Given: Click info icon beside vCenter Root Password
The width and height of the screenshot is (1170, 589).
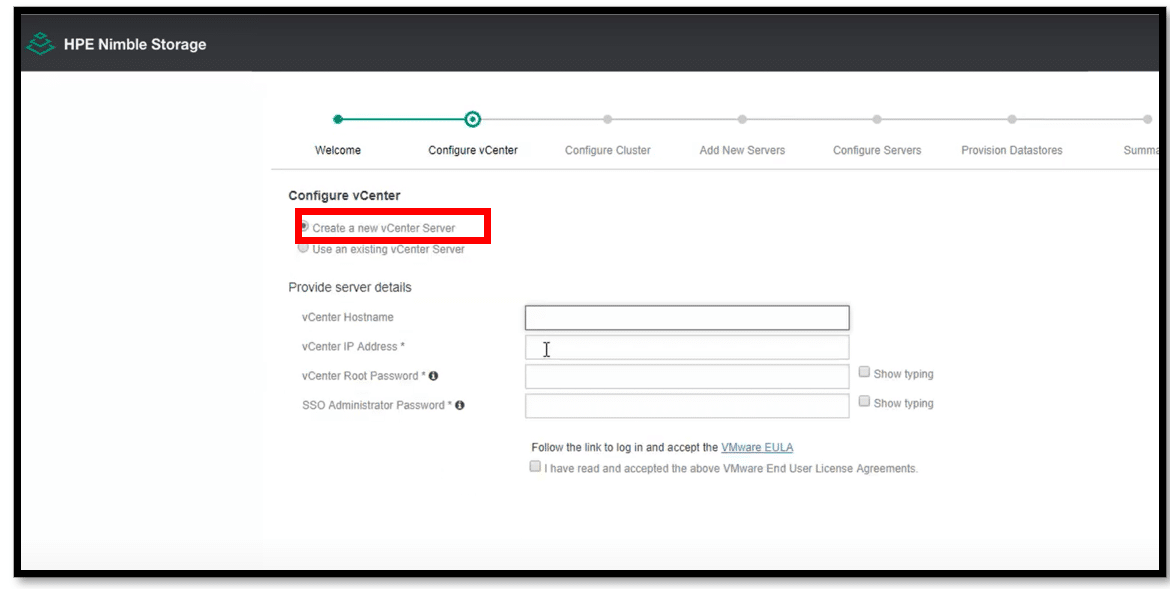Looking at the screenshot, I should (434, 375).
